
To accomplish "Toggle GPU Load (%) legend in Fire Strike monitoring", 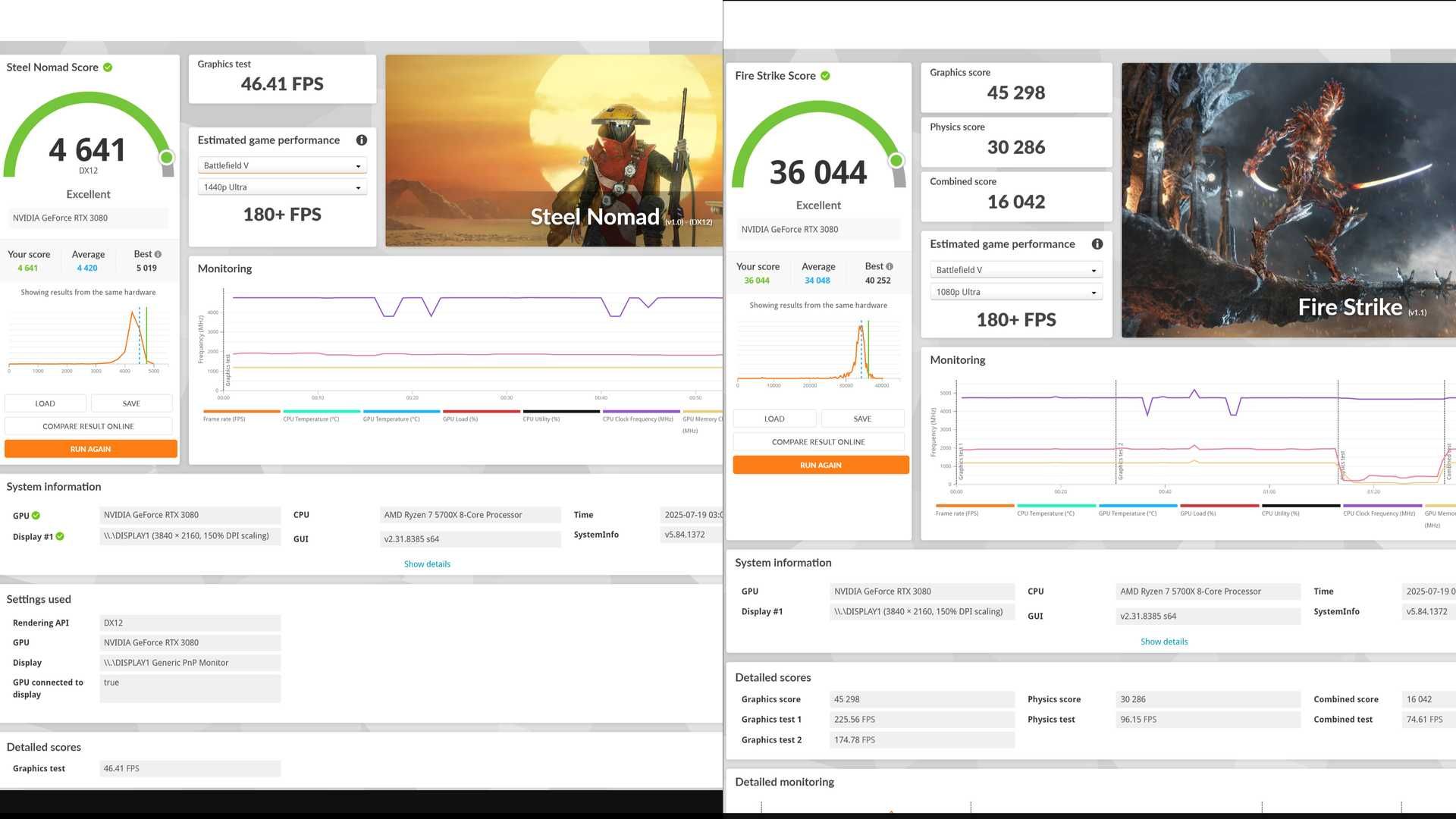I will point(1219,510).
